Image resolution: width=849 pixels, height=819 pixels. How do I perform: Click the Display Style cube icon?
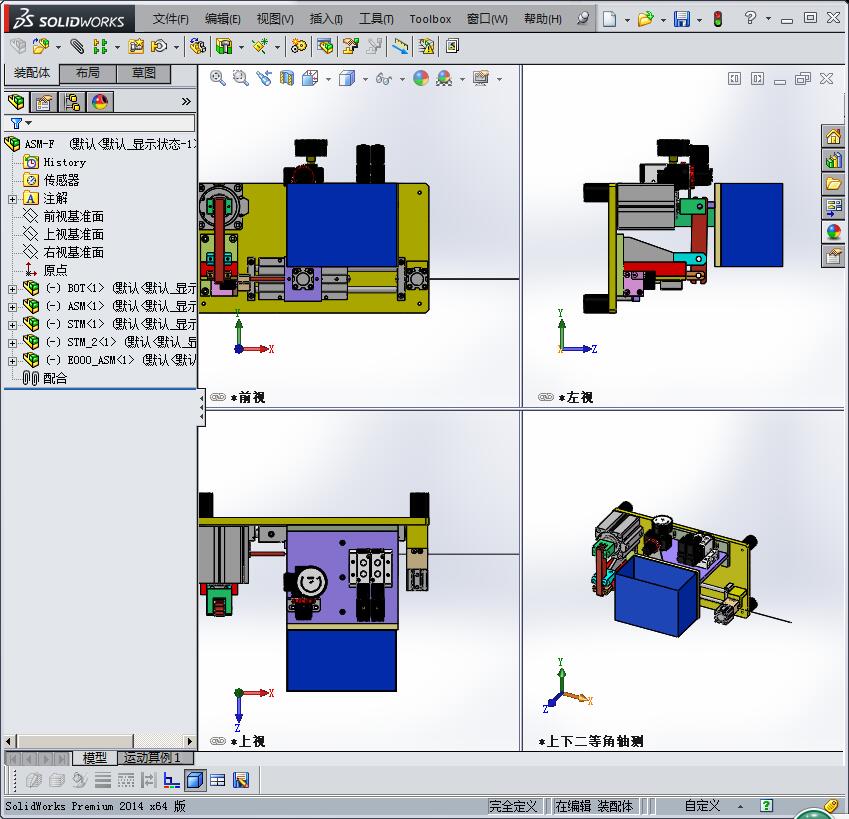(347, 78)
